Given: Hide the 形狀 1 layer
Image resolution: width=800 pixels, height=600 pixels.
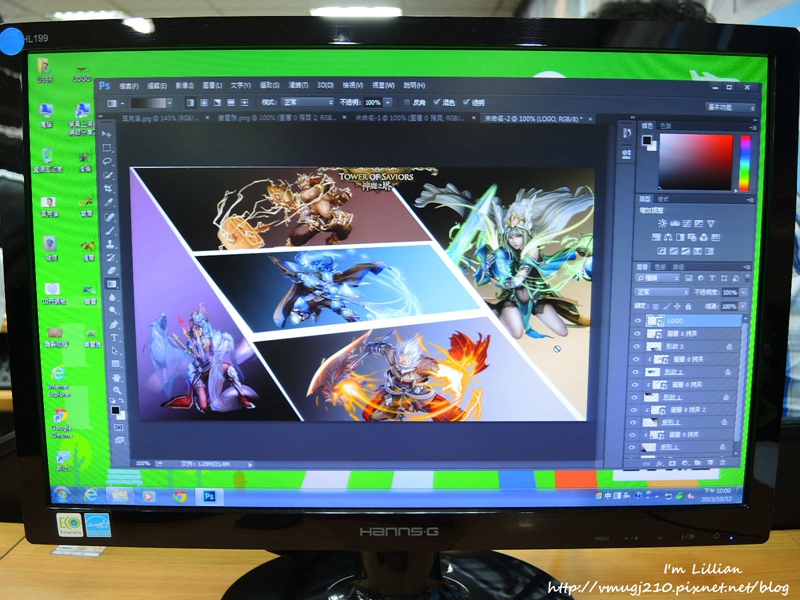Looking at the screenshot, I should [634, 397].
